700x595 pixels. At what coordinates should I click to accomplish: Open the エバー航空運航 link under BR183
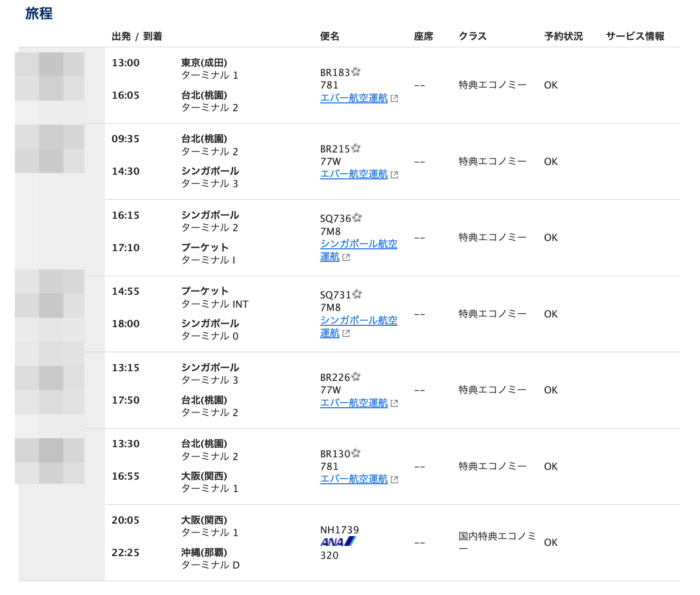[x=353, y=98]
